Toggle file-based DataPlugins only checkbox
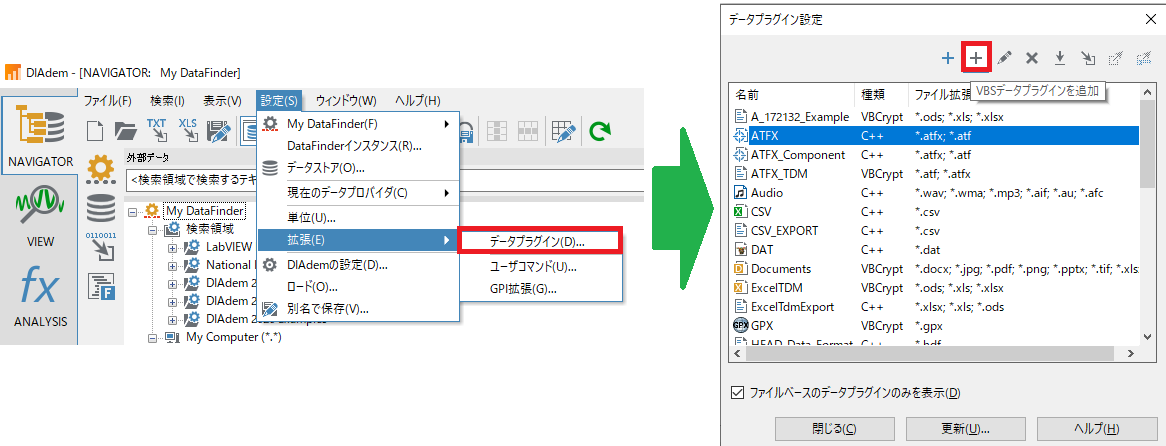The image size is (1166, 446). tap(738, 392)
